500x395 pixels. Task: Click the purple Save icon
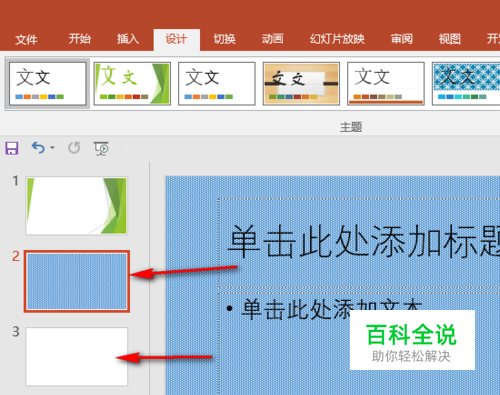12,148
